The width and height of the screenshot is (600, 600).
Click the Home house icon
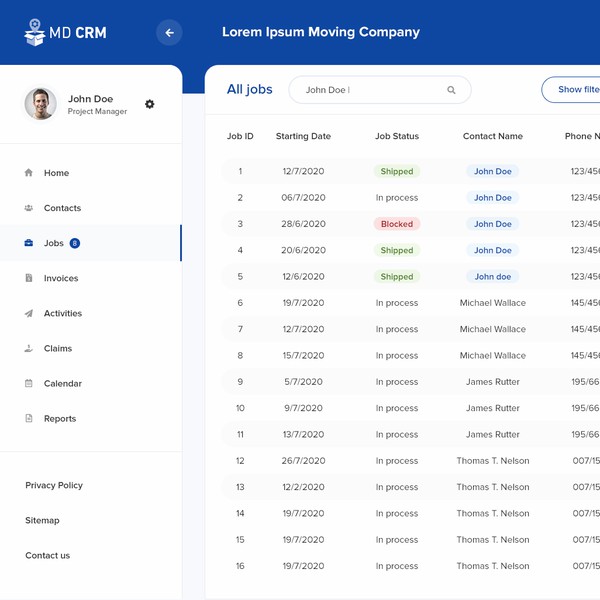click(29, 173)
